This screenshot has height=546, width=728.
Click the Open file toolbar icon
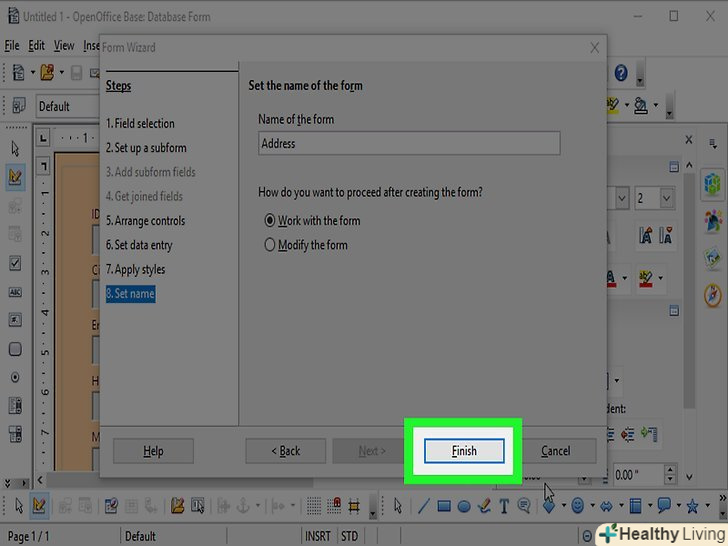click(x=47, y=72)
